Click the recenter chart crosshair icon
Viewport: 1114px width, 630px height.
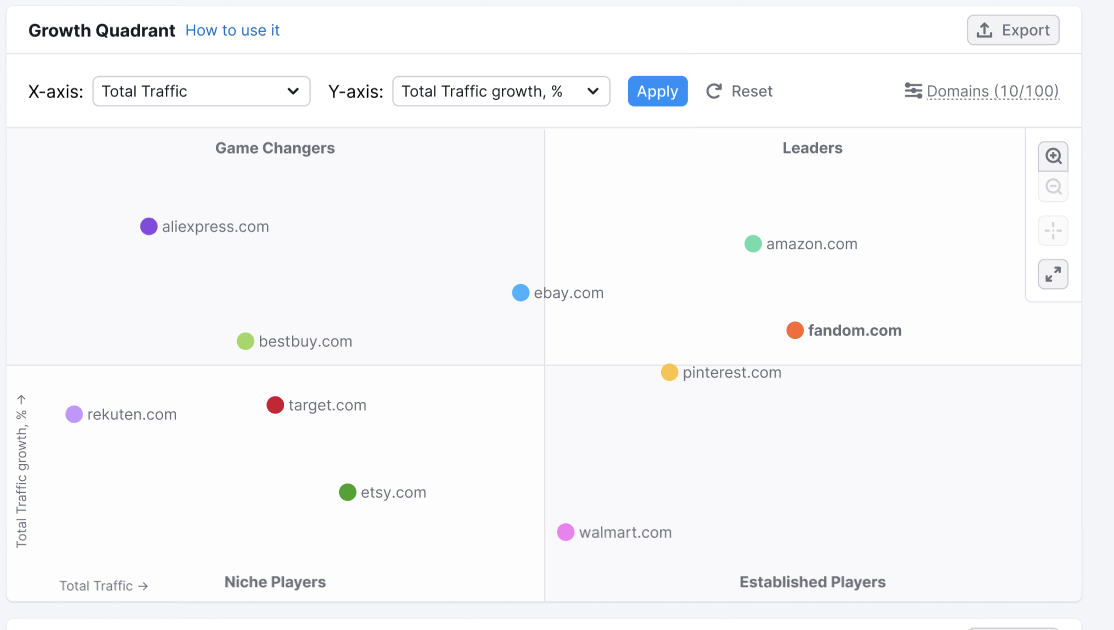point(1053,231)
